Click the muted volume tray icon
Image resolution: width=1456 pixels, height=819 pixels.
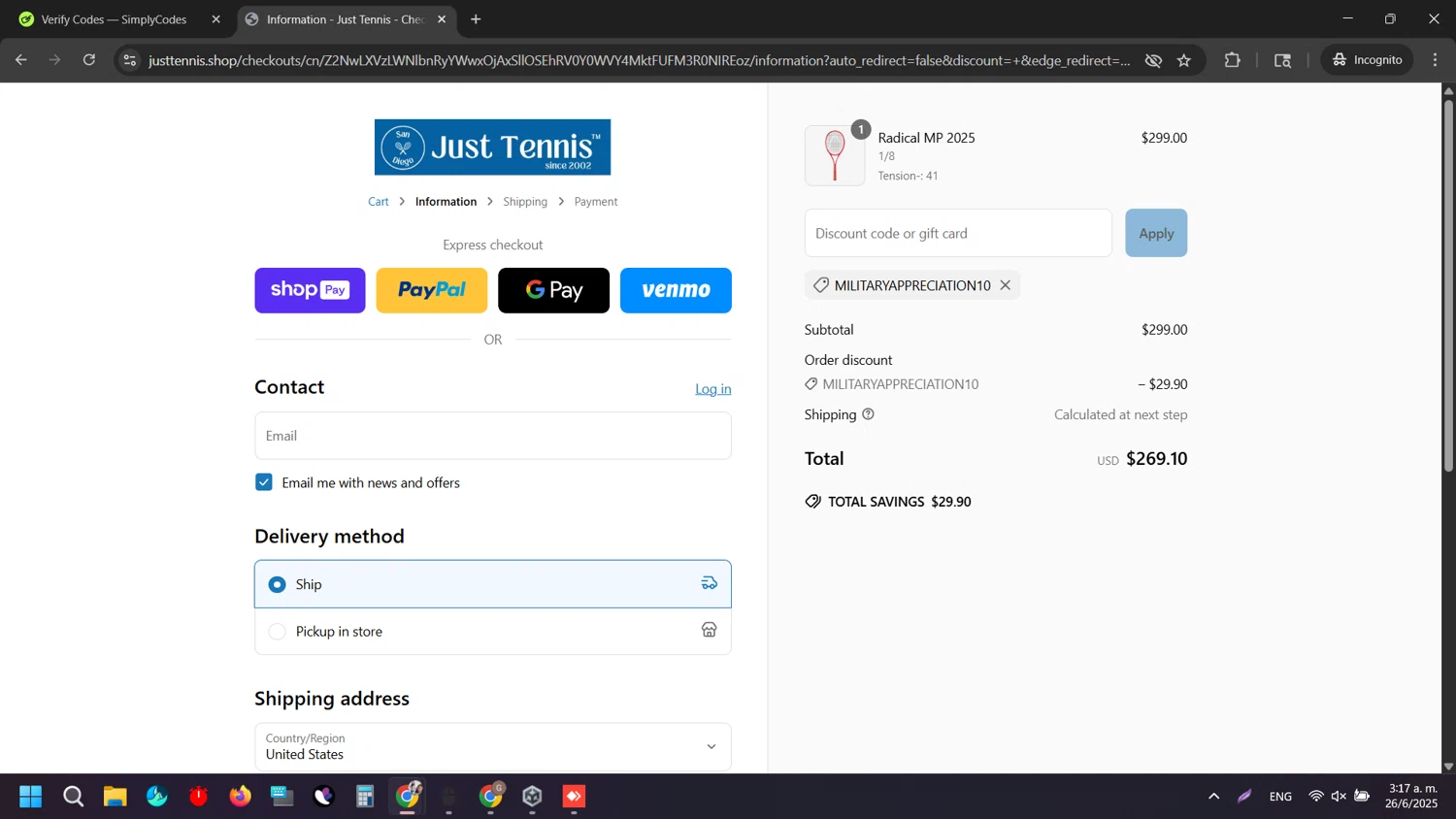[1339, 797]
